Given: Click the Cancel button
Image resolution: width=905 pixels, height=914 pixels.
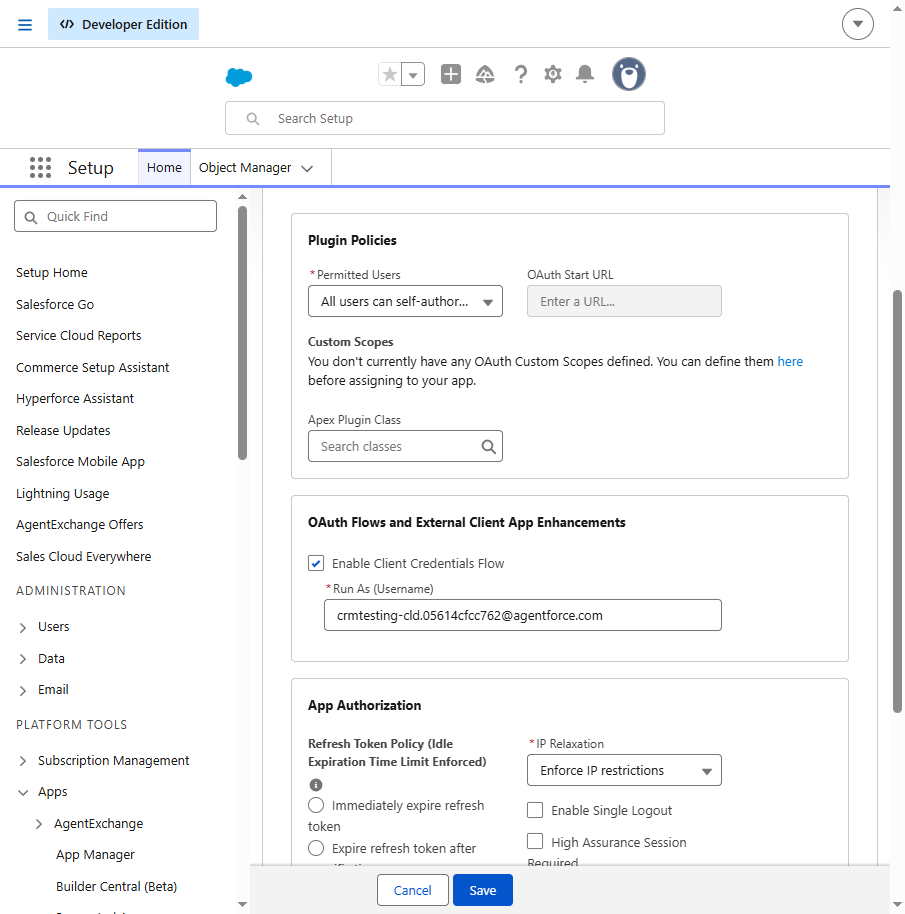Looking at the screenshot, I should coord(413,890).
